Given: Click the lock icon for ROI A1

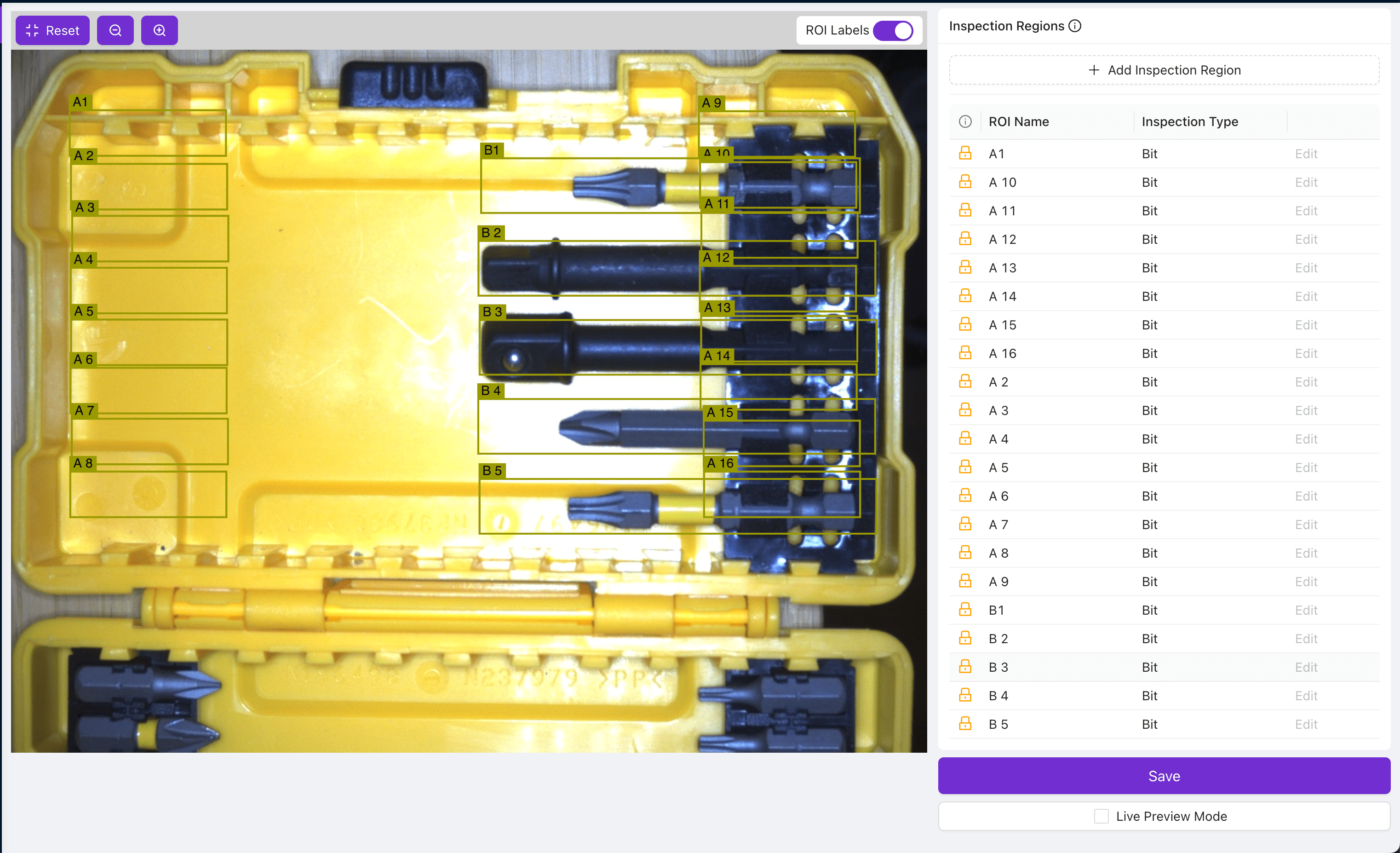Looking at the screenshot, I should coord(965,153).
